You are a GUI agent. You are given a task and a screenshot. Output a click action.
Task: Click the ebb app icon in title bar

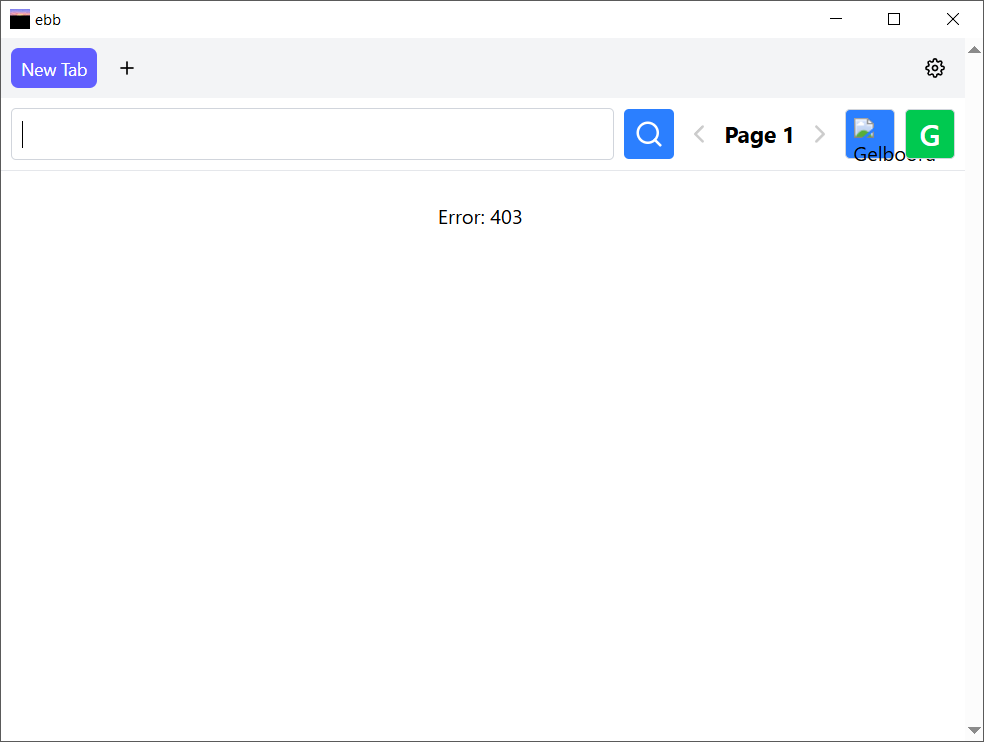(20, 19)
